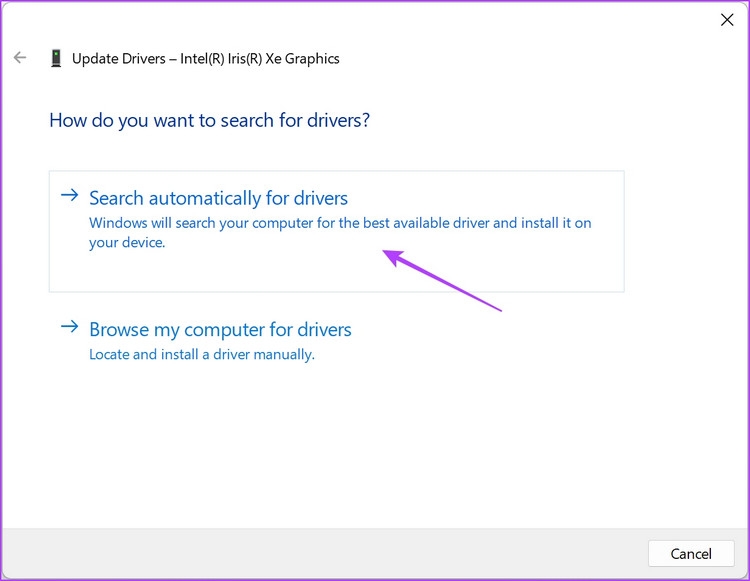Click "How do you want to search for drivers?" heading
The image size is (750, 581).
click(x=210, y=121)
